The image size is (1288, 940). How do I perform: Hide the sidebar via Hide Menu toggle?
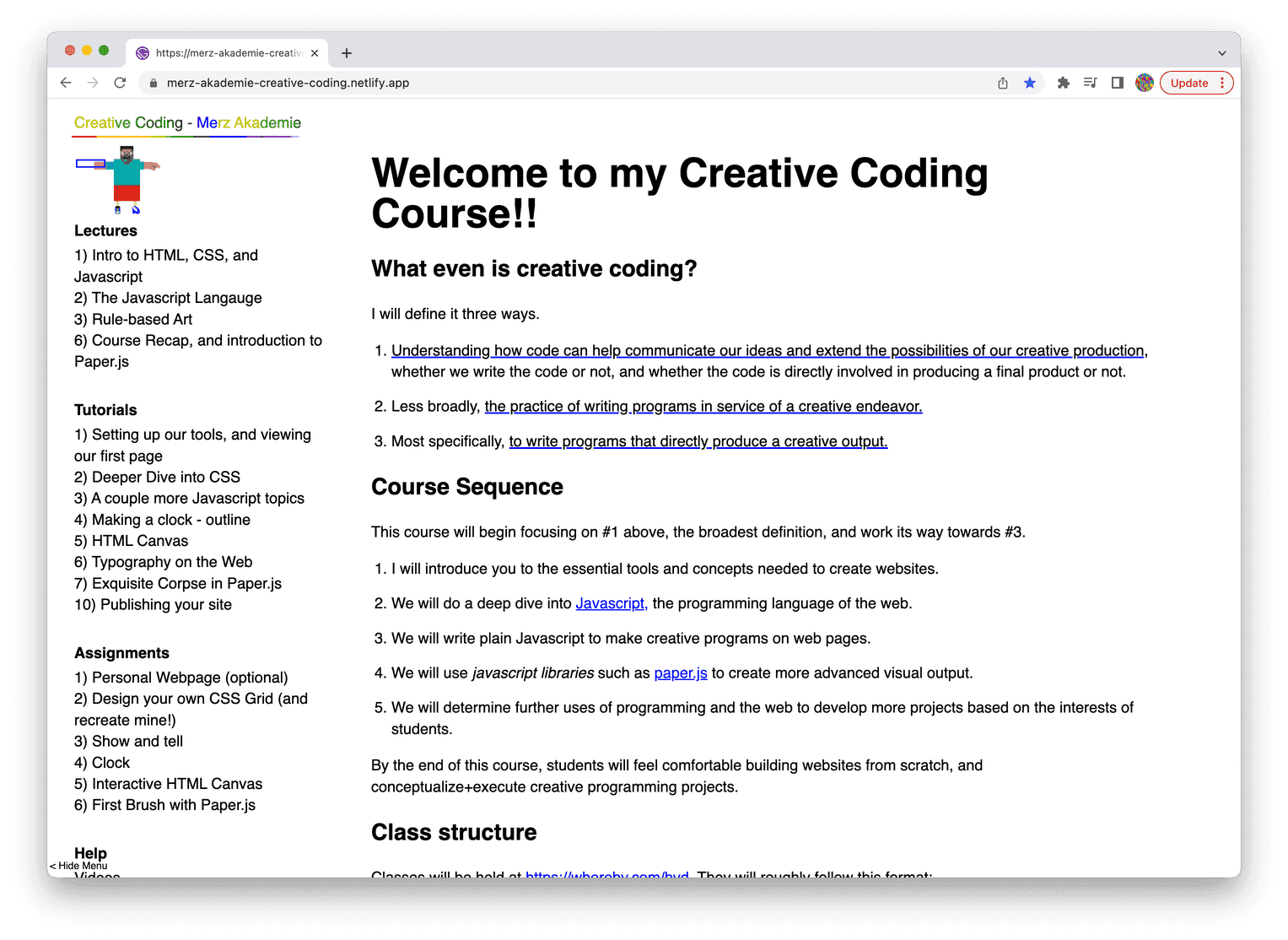[x=78, y=866]
